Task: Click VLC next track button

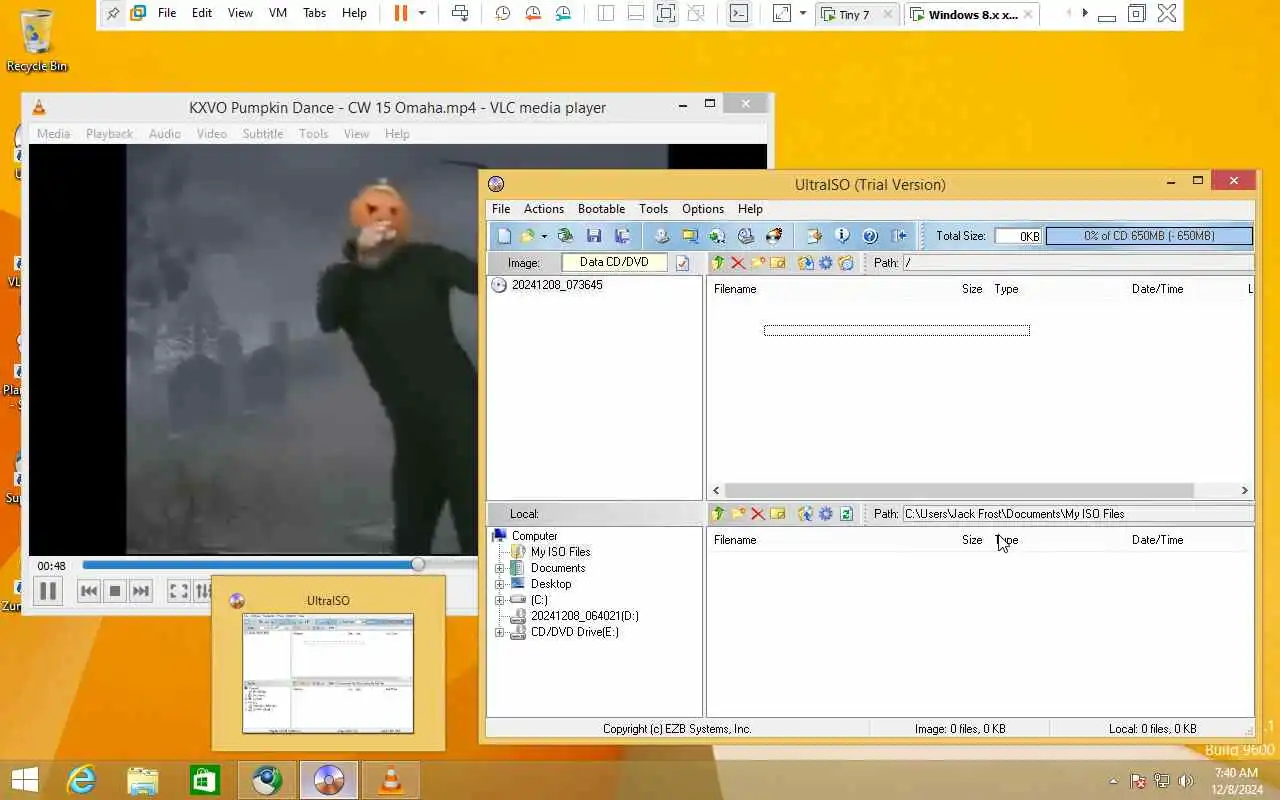Action: (141, 591)
